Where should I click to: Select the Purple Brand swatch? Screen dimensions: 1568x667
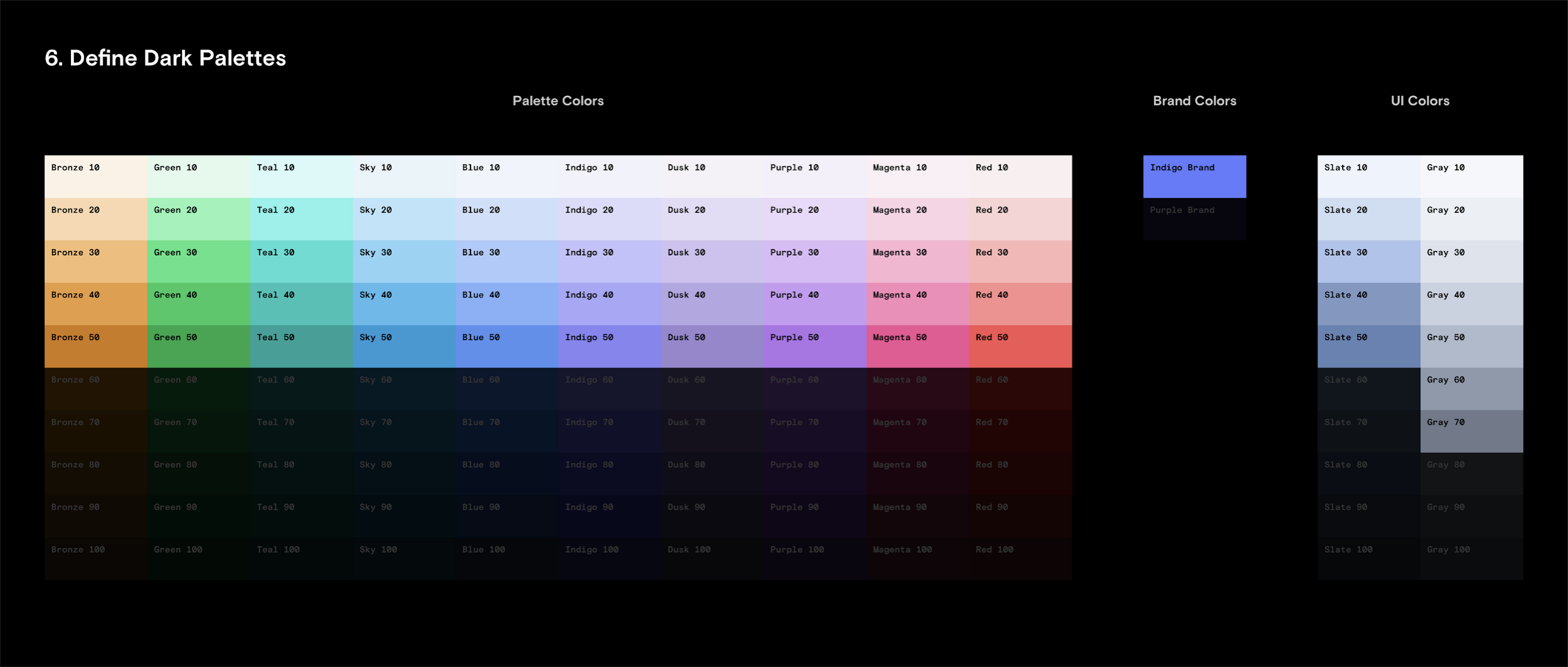(x=1194, y=218)
